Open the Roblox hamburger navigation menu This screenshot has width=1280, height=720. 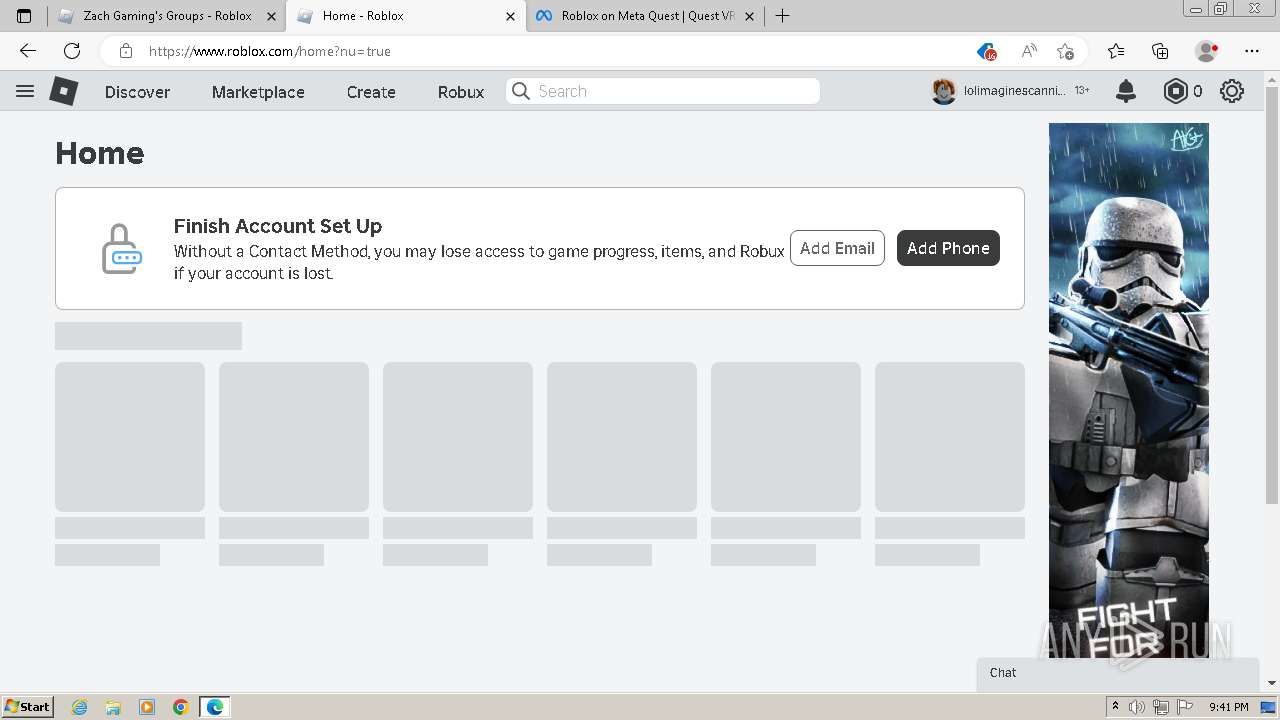25,91
